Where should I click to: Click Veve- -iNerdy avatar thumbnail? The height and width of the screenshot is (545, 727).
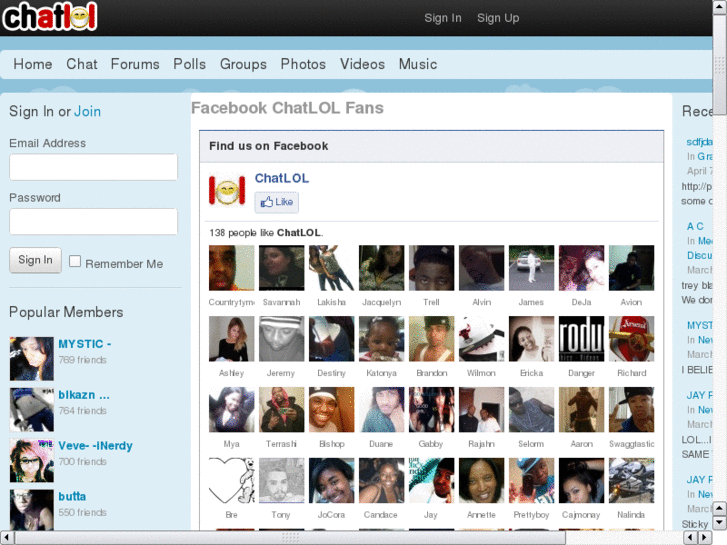click(32, 460)
